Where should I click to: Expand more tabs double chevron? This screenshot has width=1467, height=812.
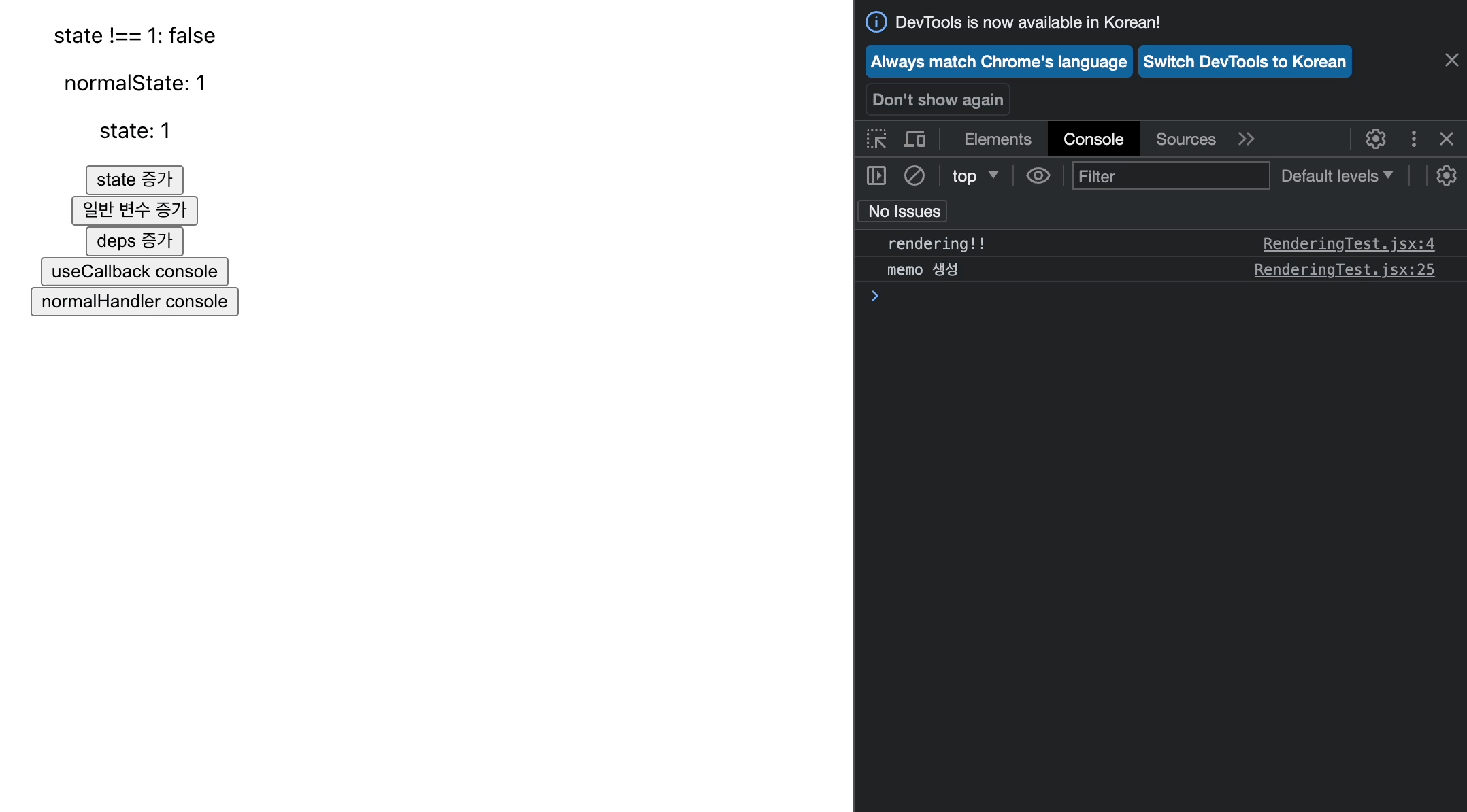[x=1246, y=139]
